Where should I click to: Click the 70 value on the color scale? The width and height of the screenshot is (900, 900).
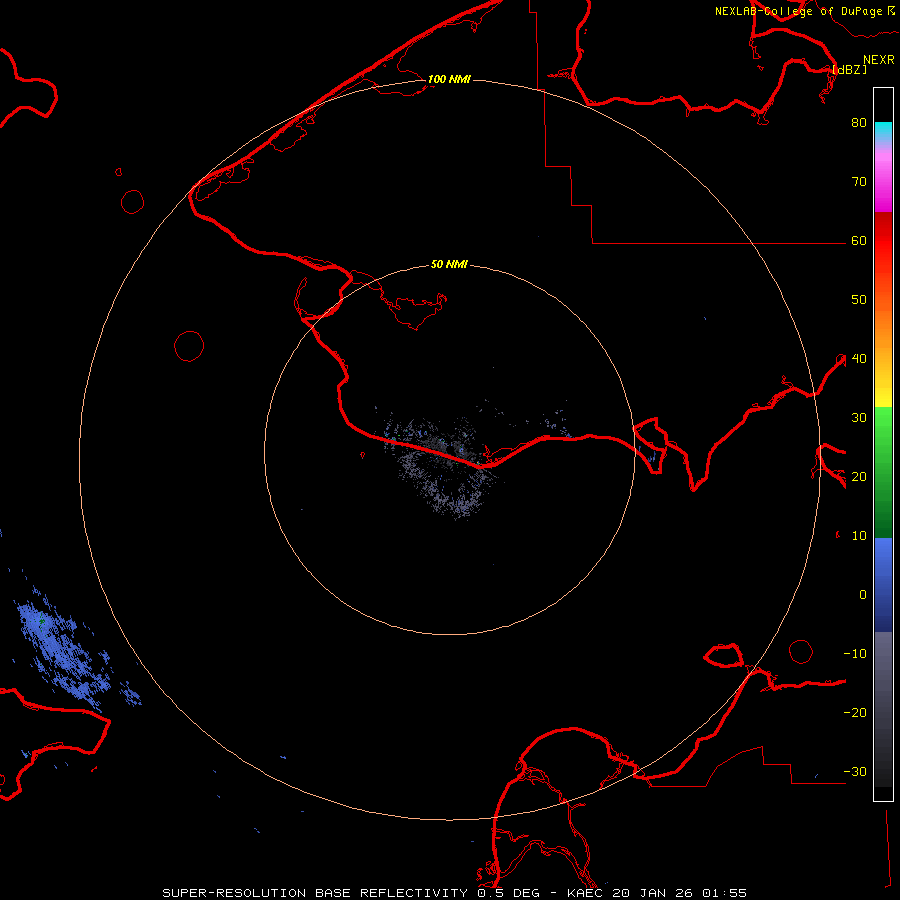[x=859, y=182]
